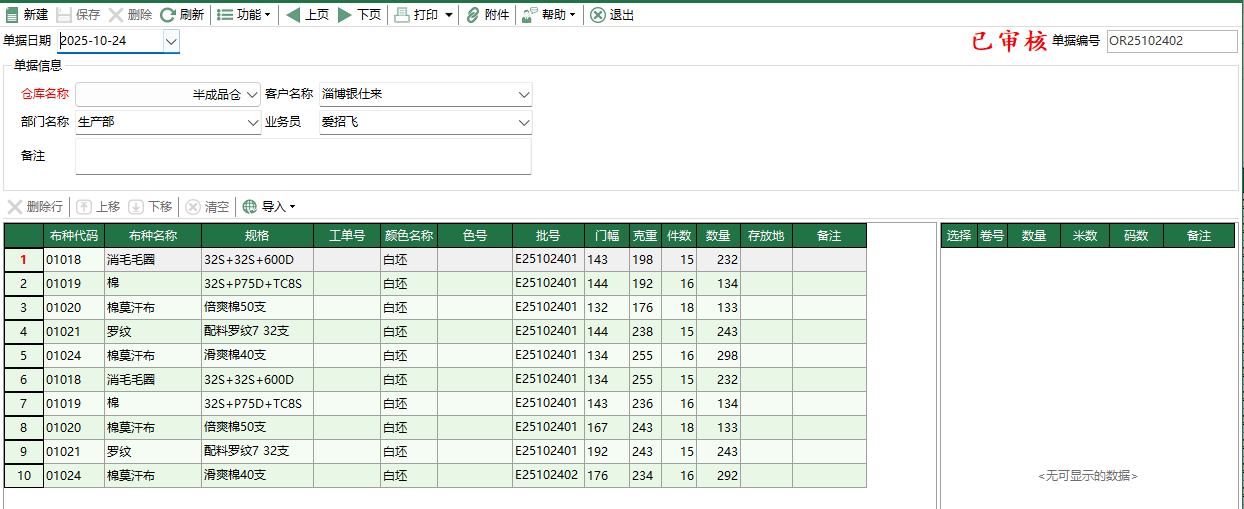Click the 卷号 header in right panel
This screenshot has height=509, width=1244.
pos(992,236)
